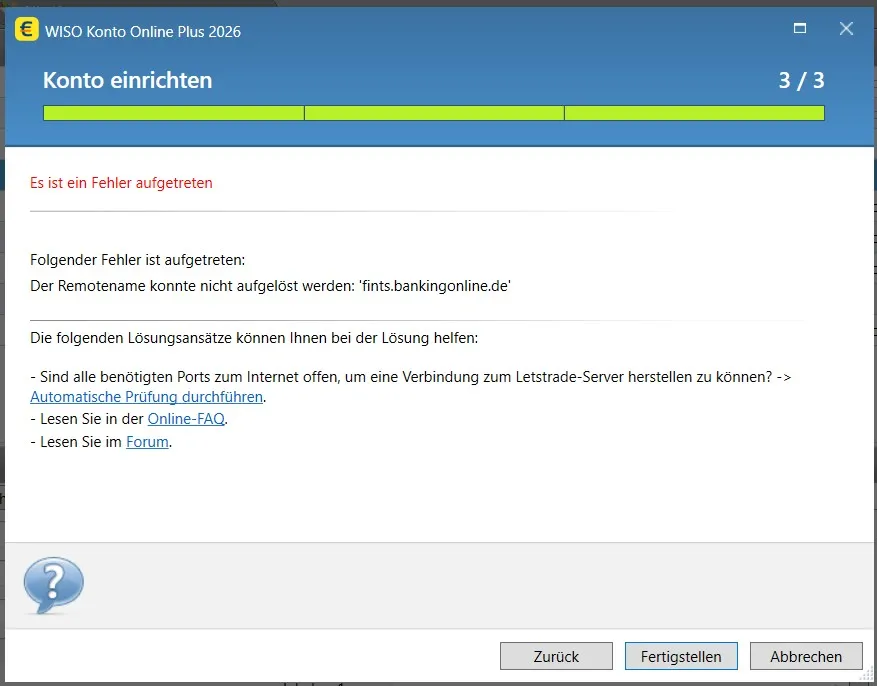Visit the Forum link
877x686 pixels.
[147, 442]
